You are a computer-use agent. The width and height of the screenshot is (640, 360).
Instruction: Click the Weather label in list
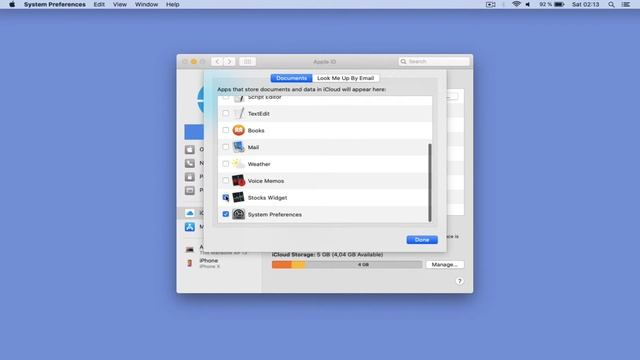[x=259, y=164]
